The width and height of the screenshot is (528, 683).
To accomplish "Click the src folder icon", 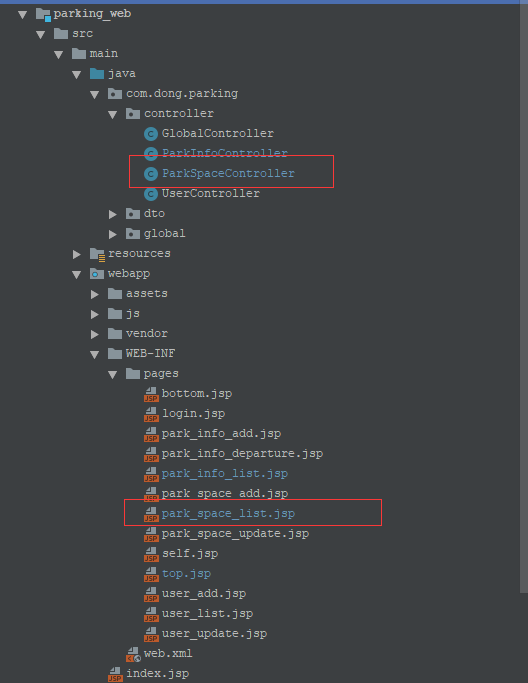I will pos(61,34).
